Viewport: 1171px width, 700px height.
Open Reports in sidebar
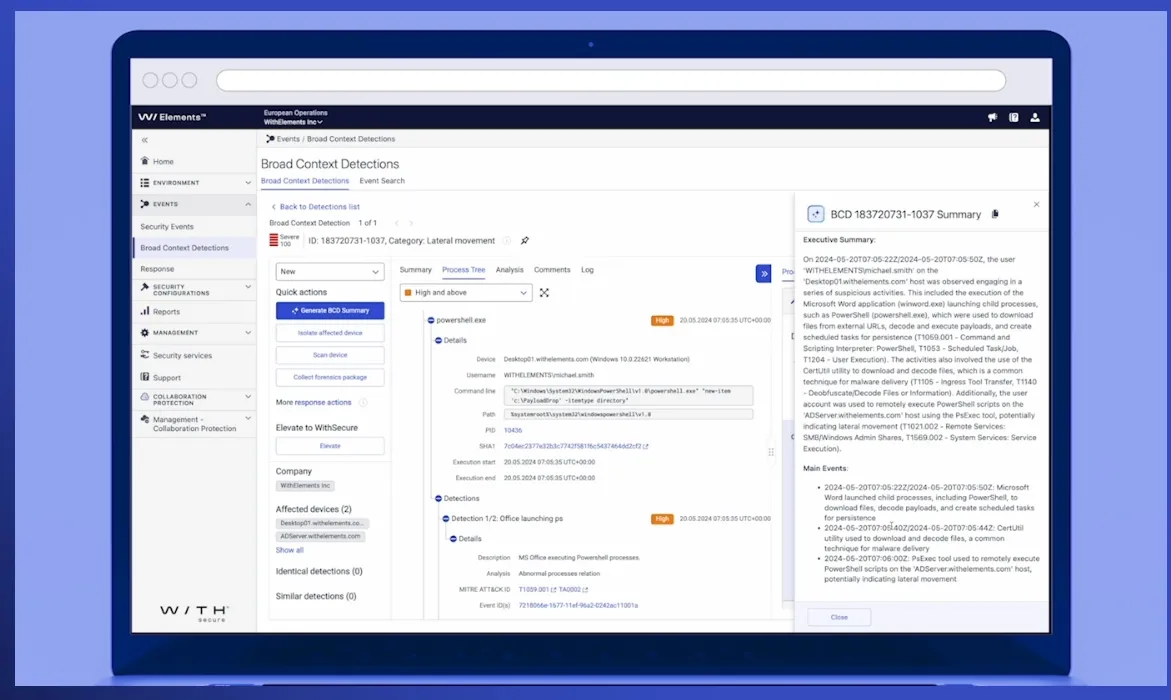pyautogui.click(x=166, y=312)
